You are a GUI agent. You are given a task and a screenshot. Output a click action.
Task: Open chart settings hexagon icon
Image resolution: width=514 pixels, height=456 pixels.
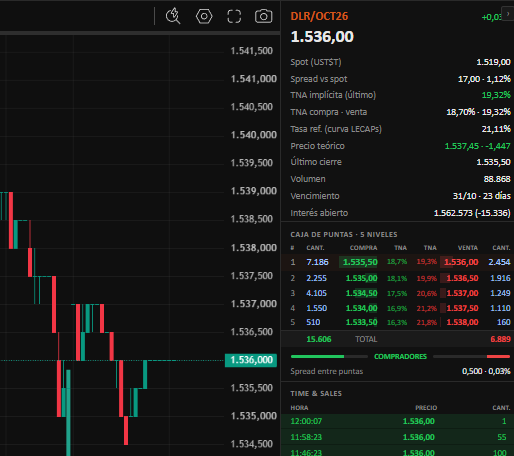tap(204, 16)
